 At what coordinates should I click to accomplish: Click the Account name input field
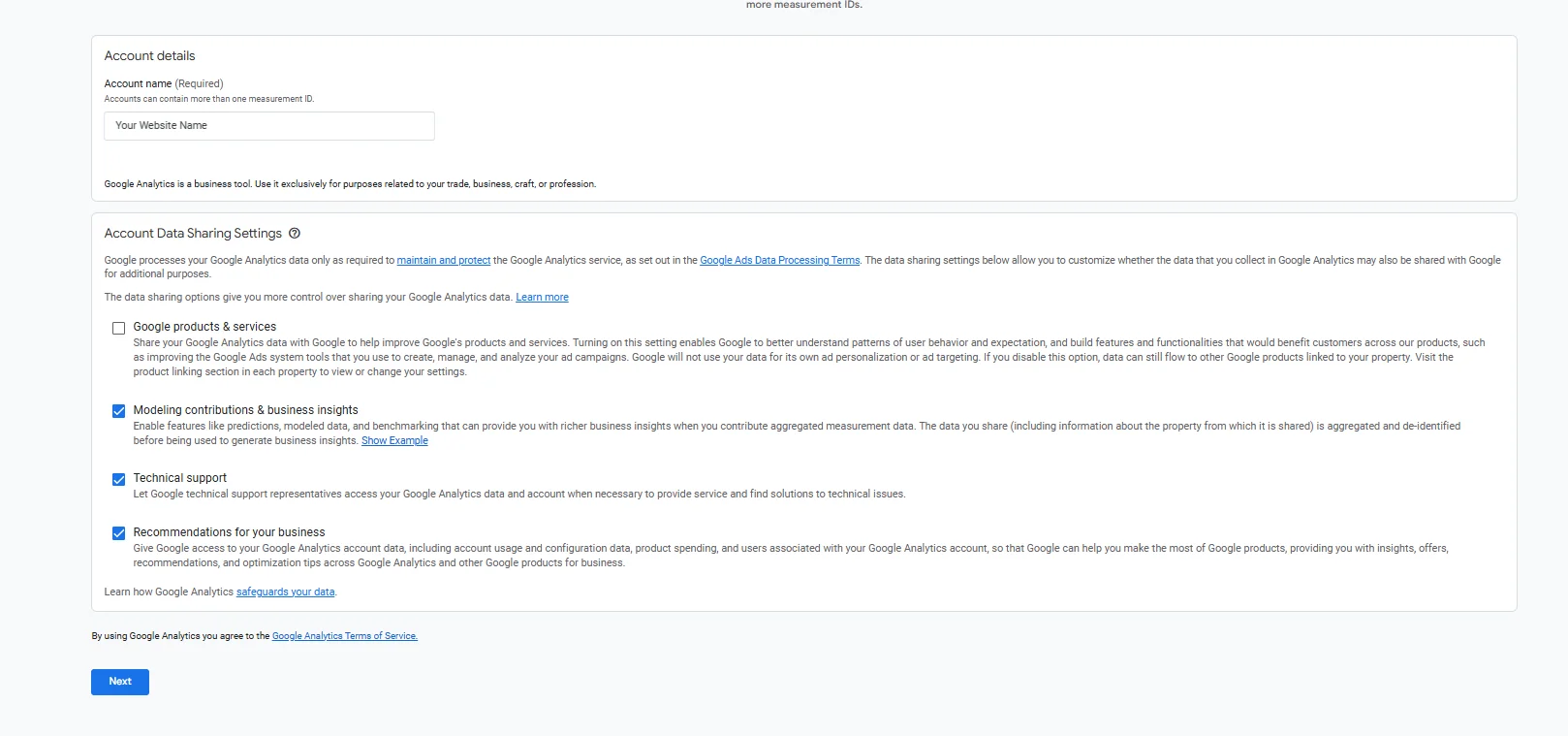pos(269,126)
